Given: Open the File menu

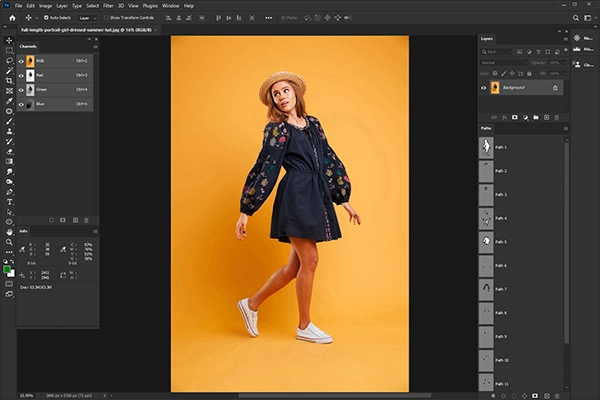Looking at the screenshot, I should click(x=18, y=6).
